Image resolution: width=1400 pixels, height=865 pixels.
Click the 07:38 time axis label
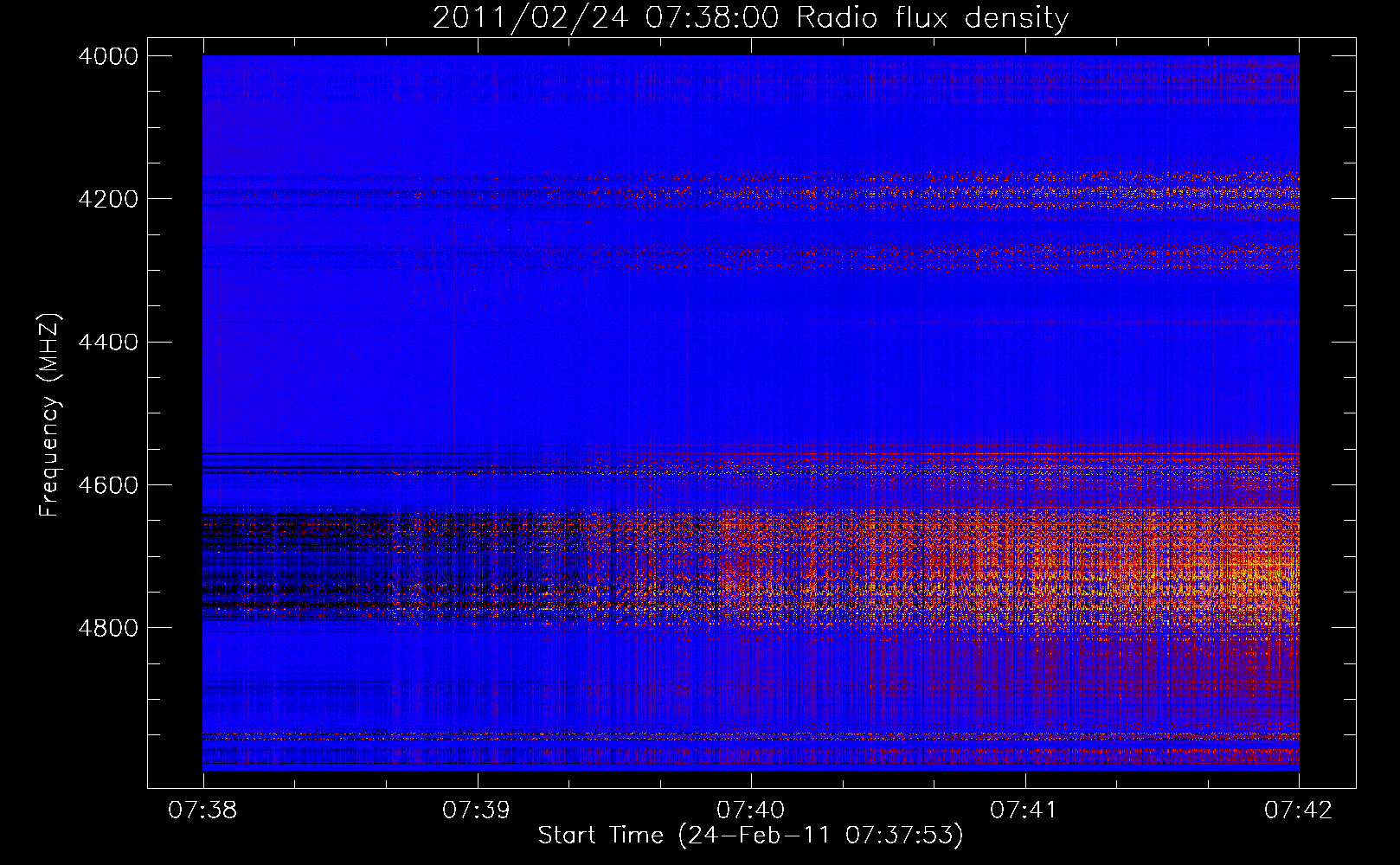(x=203, y=811)
